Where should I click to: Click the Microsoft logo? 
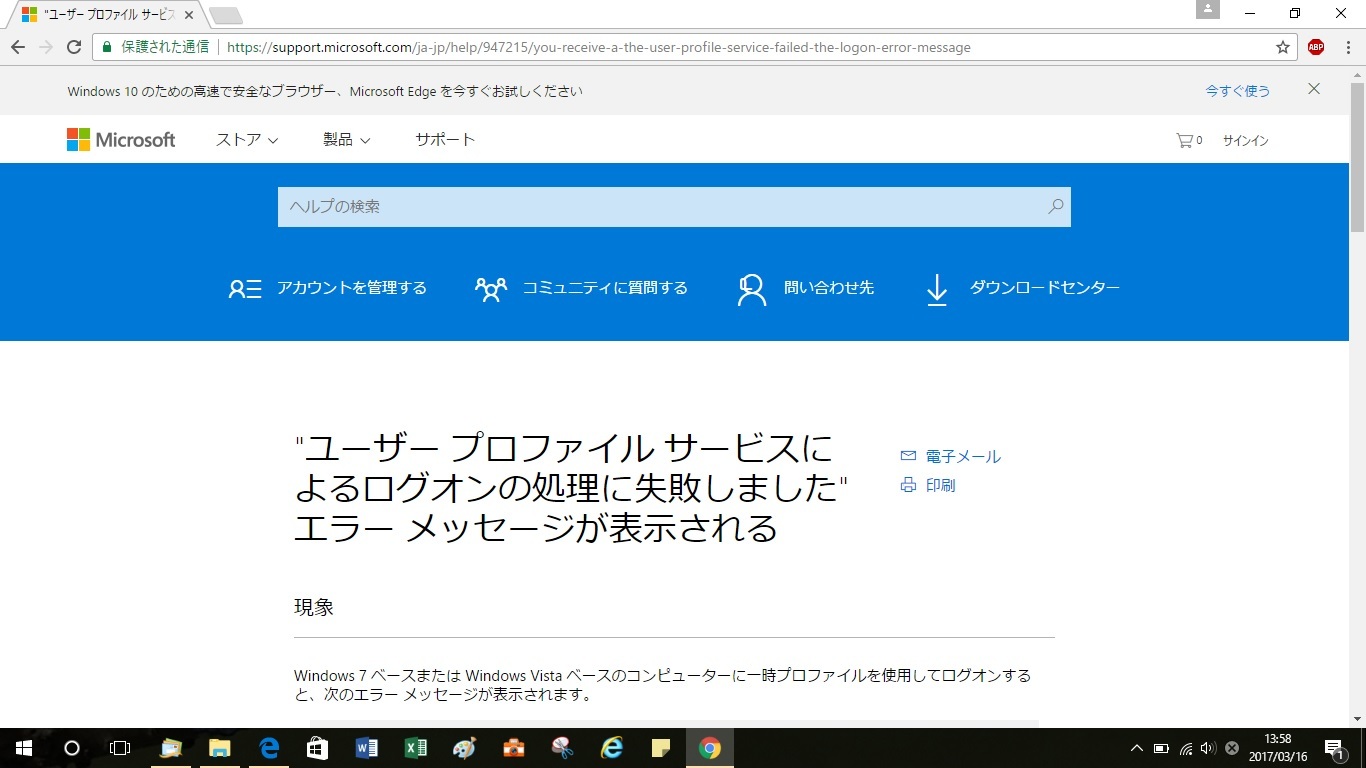121,140
